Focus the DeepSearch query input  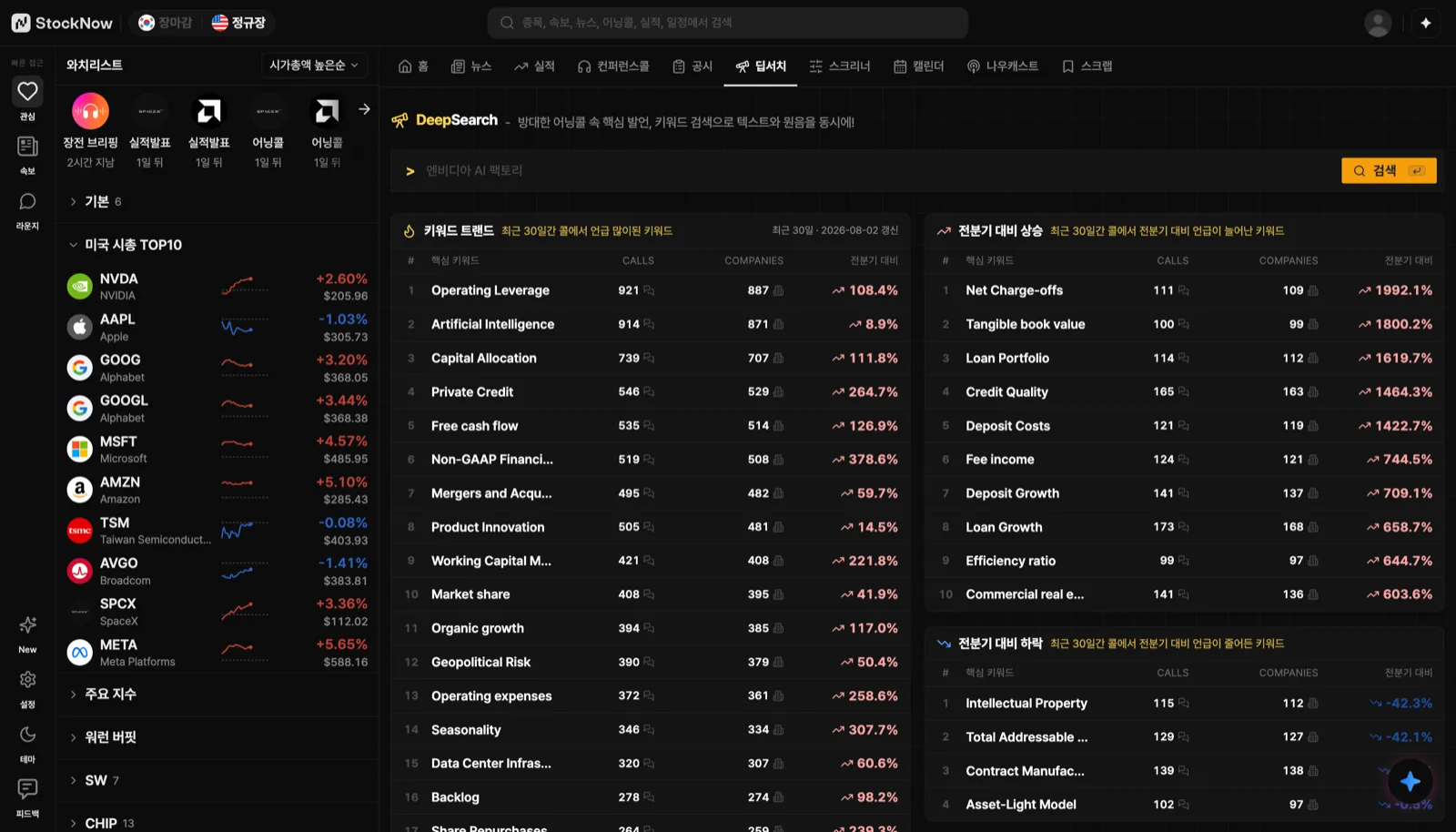point(864,171)
